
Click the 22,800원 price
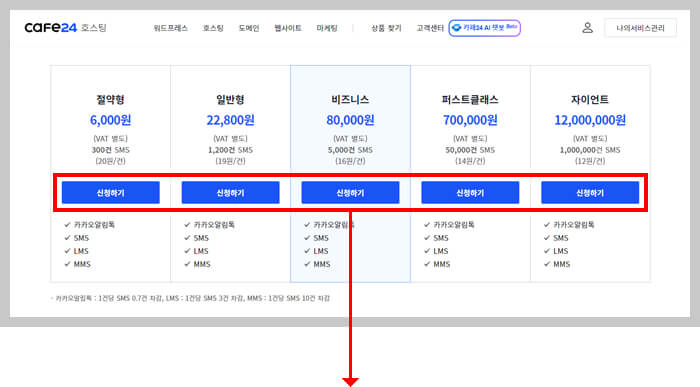[230, 120]
